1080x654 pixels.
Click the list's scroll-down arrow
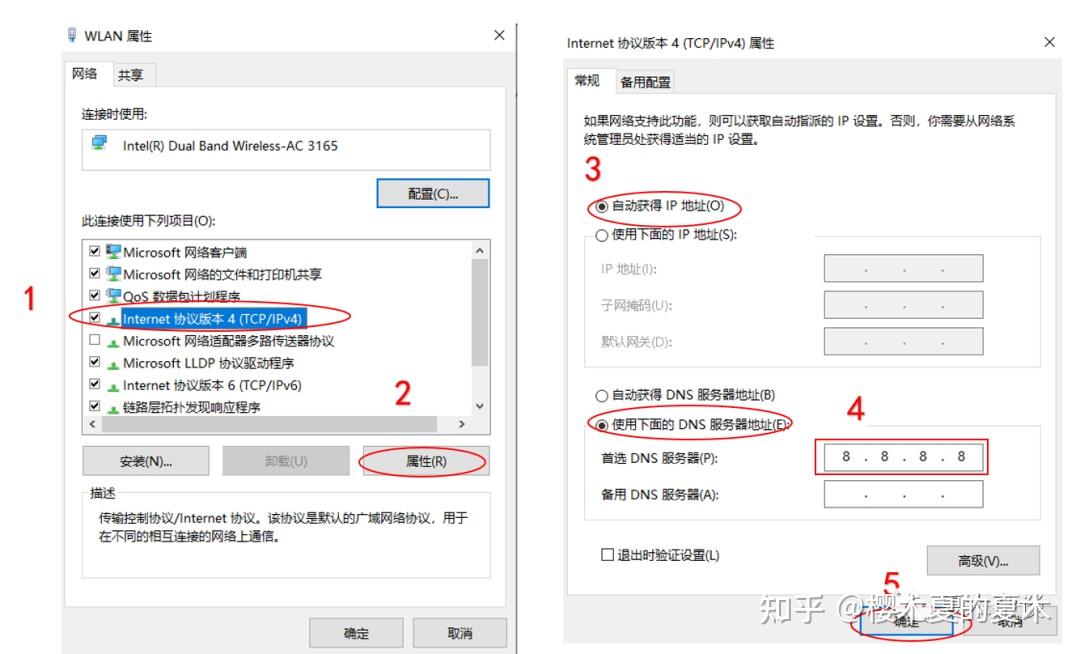(480, 406)
